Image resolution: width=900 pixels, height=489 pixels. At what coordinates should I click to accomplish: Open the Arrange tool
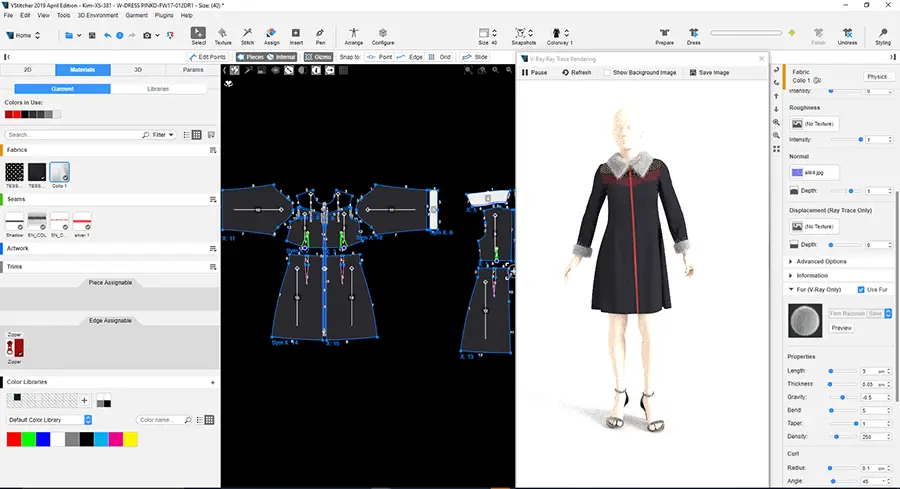click(x=354, y=36)
